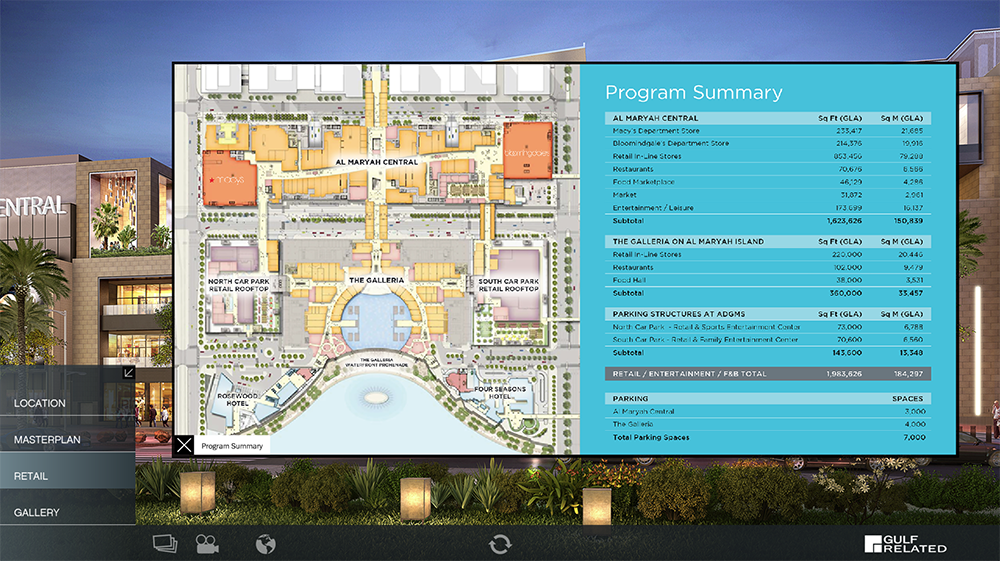Click the Retail In-Line Stores 220,000 row
Screen dimensions: 1000x561
[x=768, y=254]
